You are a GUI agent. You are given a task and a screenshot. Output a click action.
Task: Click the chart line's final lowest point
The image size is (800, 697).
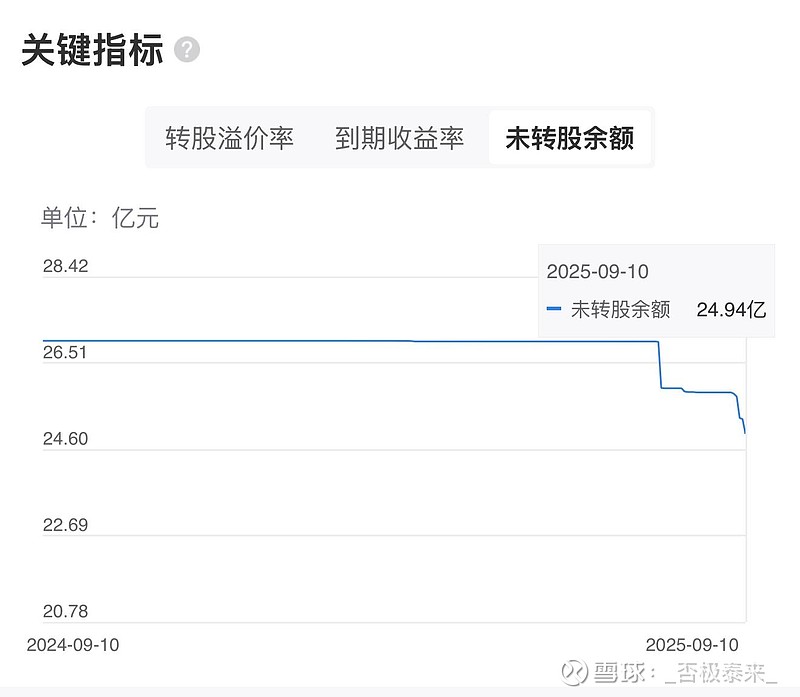coord(746,433)
